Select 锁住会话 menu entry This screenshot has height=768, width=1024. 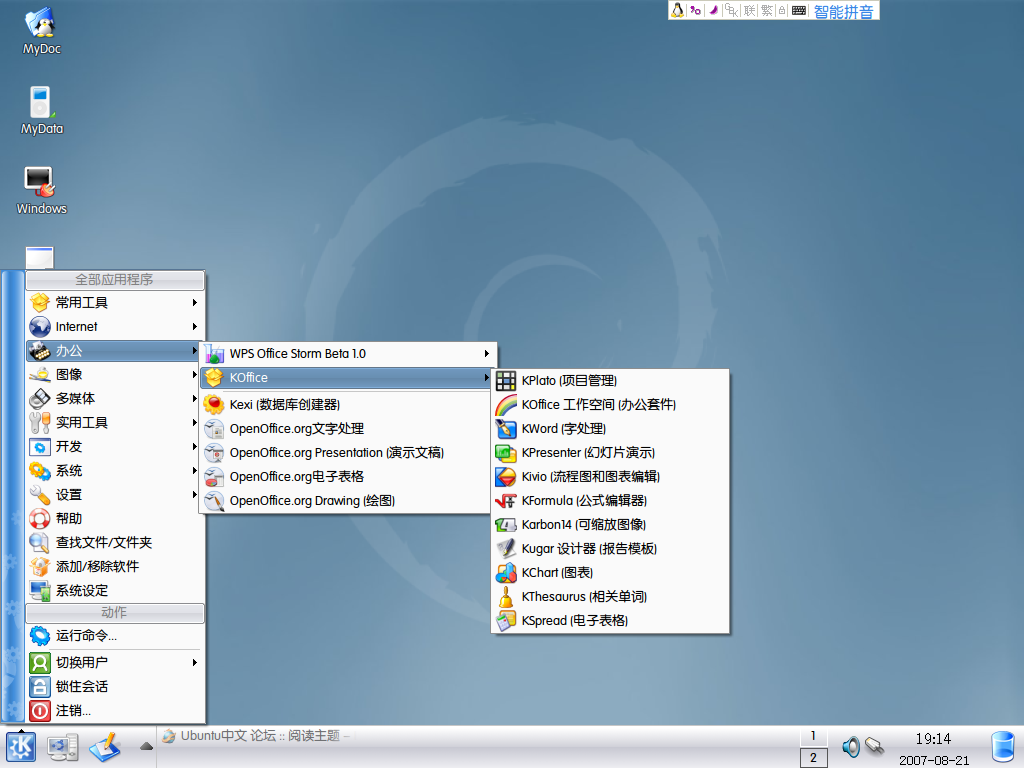[114, 686]
